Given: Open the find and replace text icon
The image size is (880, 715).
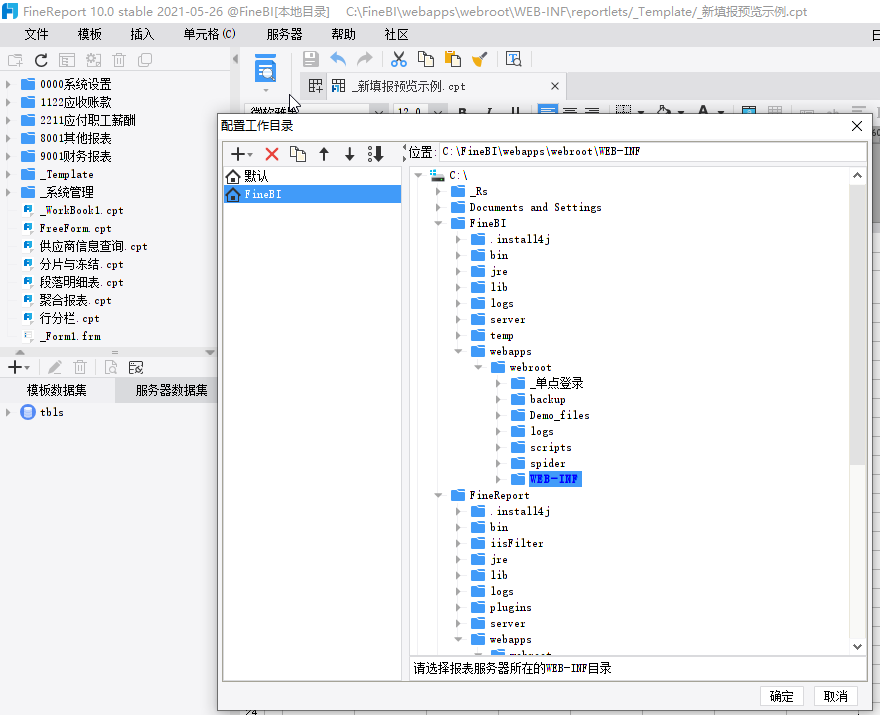Looking at the screenshot, I should 514,59.
